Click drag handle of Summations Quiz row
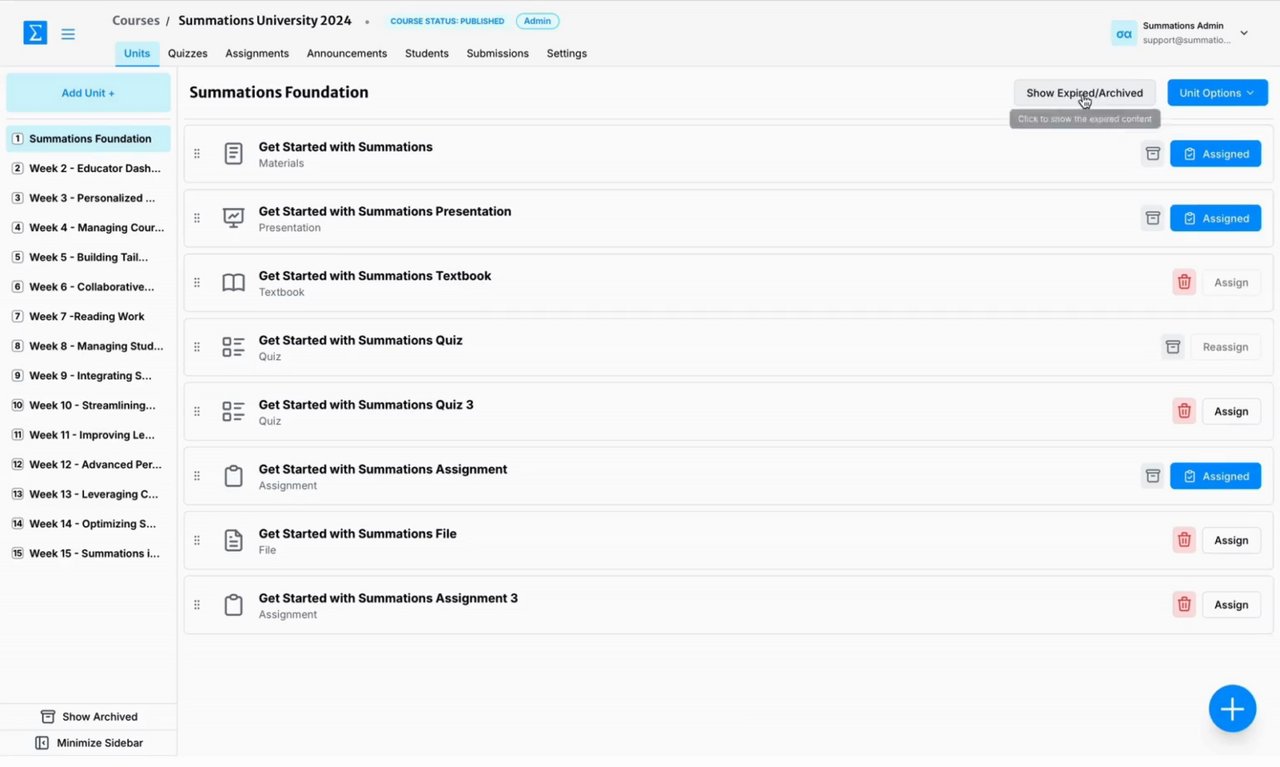Viewport: 1280px width, 767px height. pos(197,347)
